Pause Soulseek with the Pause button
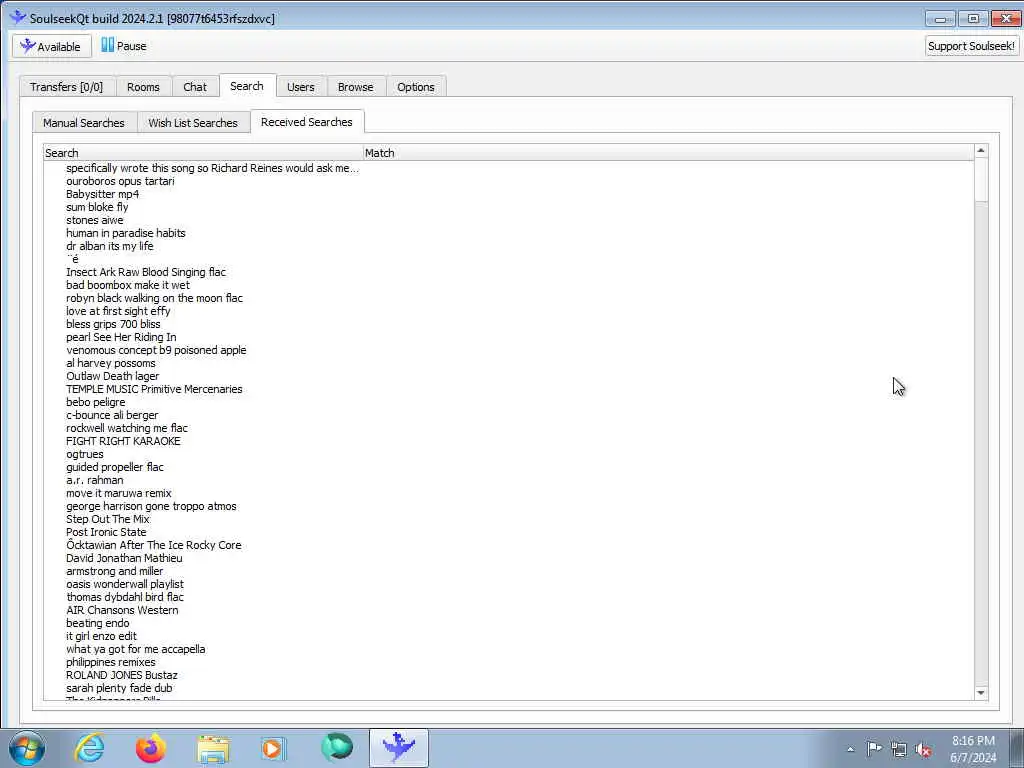This screenshot has height=768, width=1024. [123, 46]
